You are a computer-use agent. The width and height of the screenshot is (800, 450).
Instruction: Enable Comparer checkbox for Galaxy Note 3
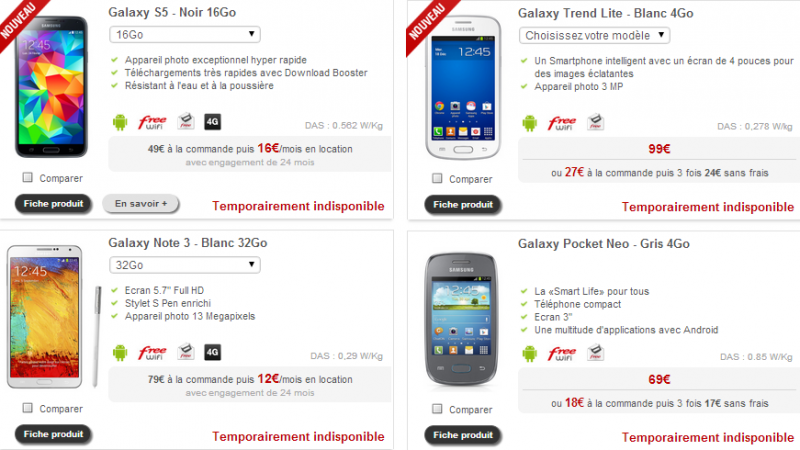click(28, 408)
